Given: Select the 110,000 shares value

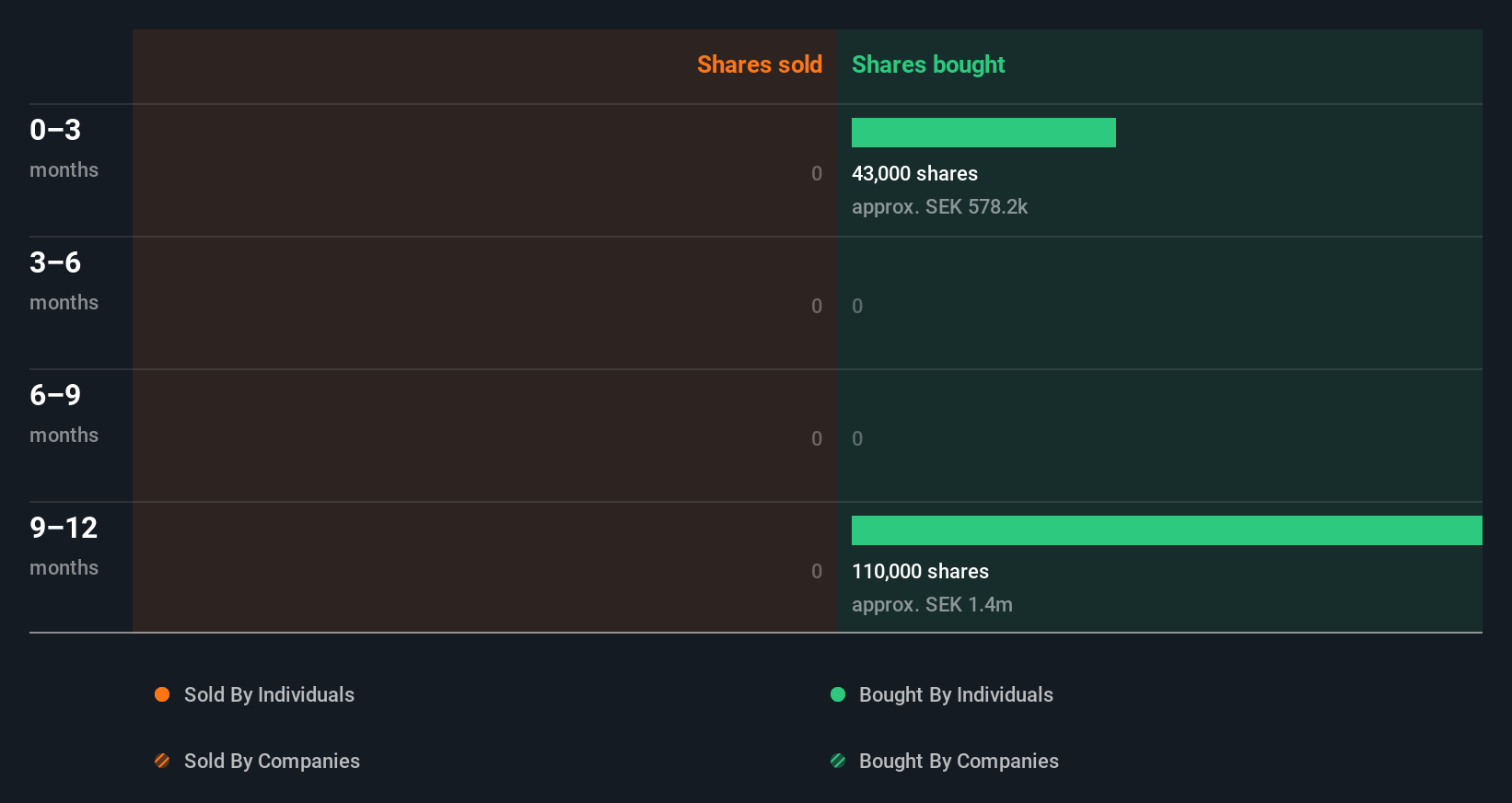Looking at the screenshot, I should pyautogui.click(x=920, y=571).
